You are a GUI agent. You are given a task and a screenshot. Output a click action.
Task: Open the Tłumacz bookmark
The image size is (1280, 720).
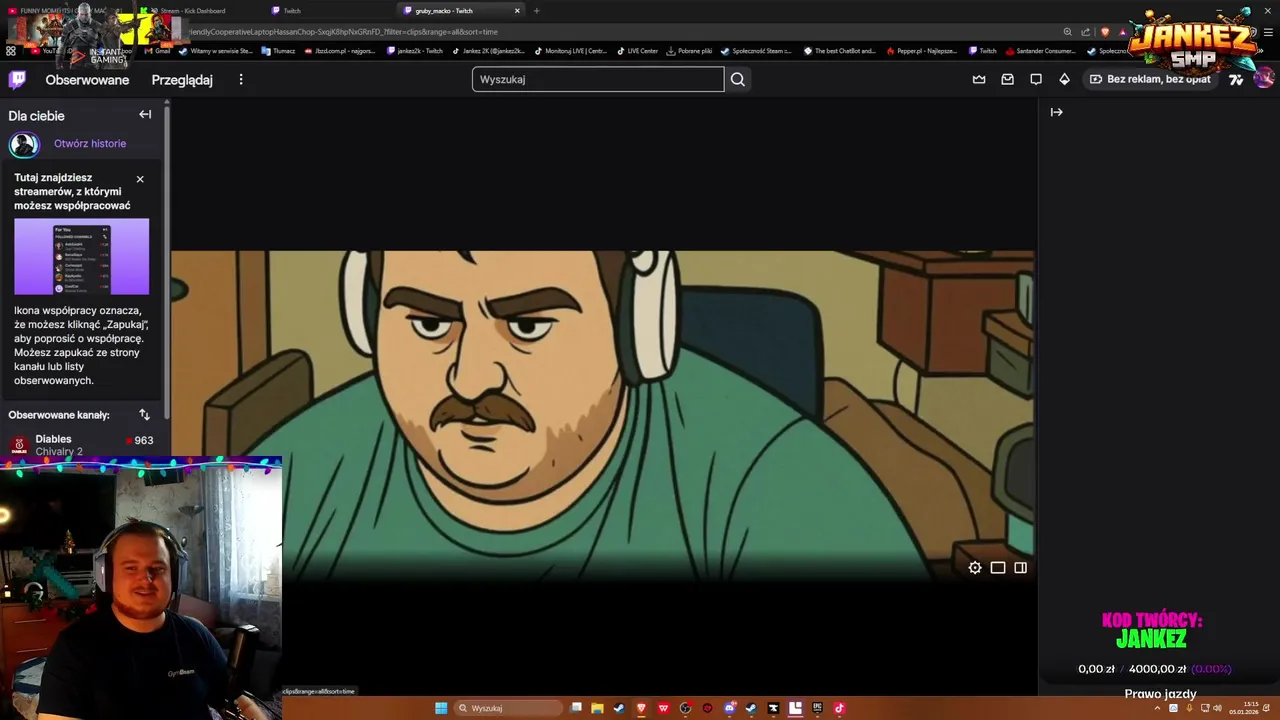pyautogui.click(x=278, y=51)
